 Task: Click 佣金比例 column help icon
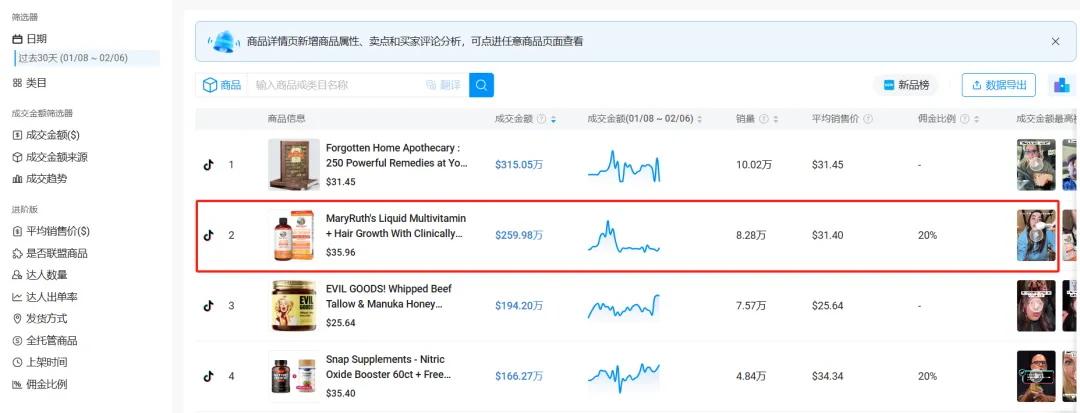[965, 119]
